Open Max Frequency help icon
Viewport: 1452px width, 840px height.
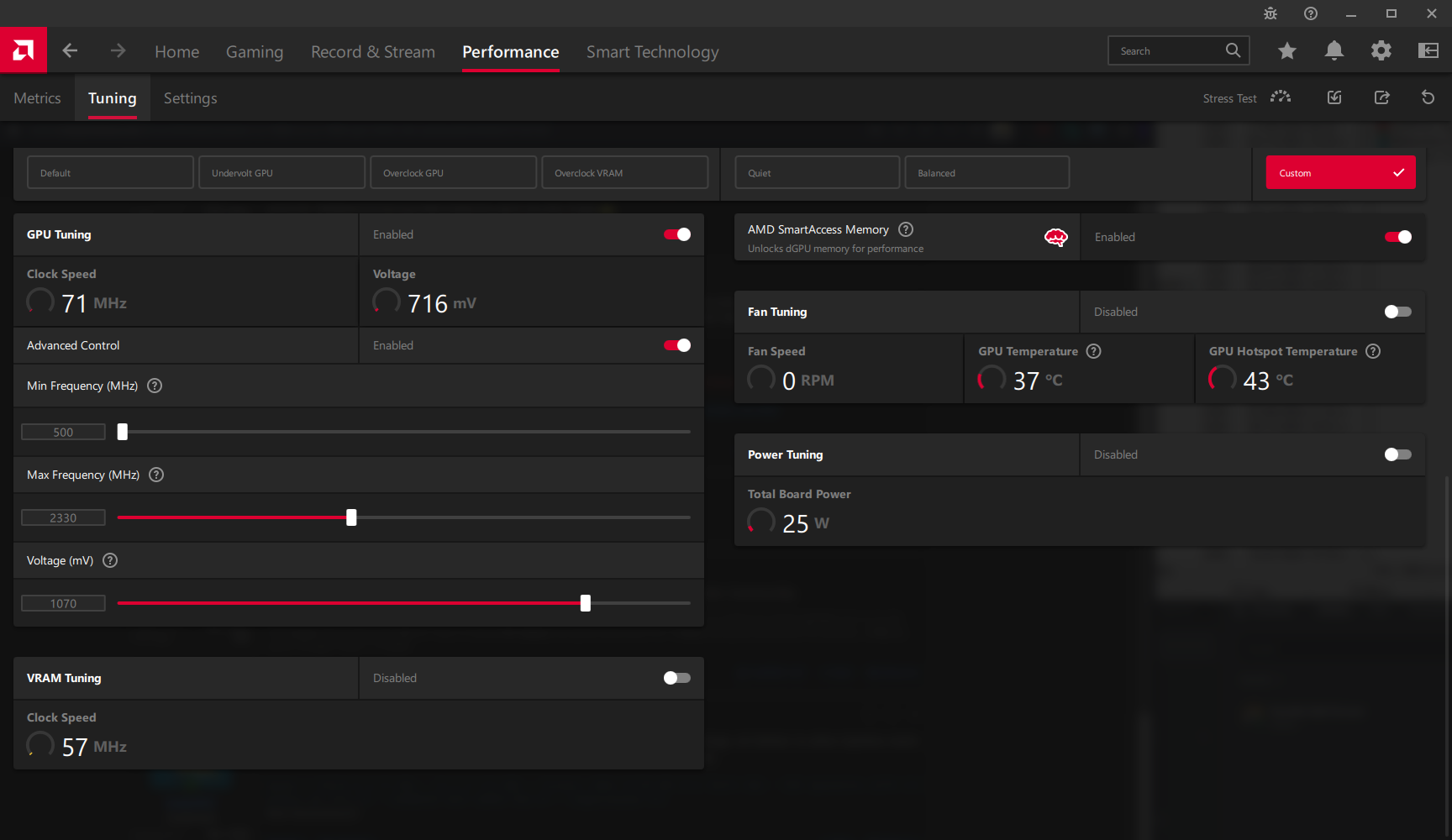(x=156, y=475)
